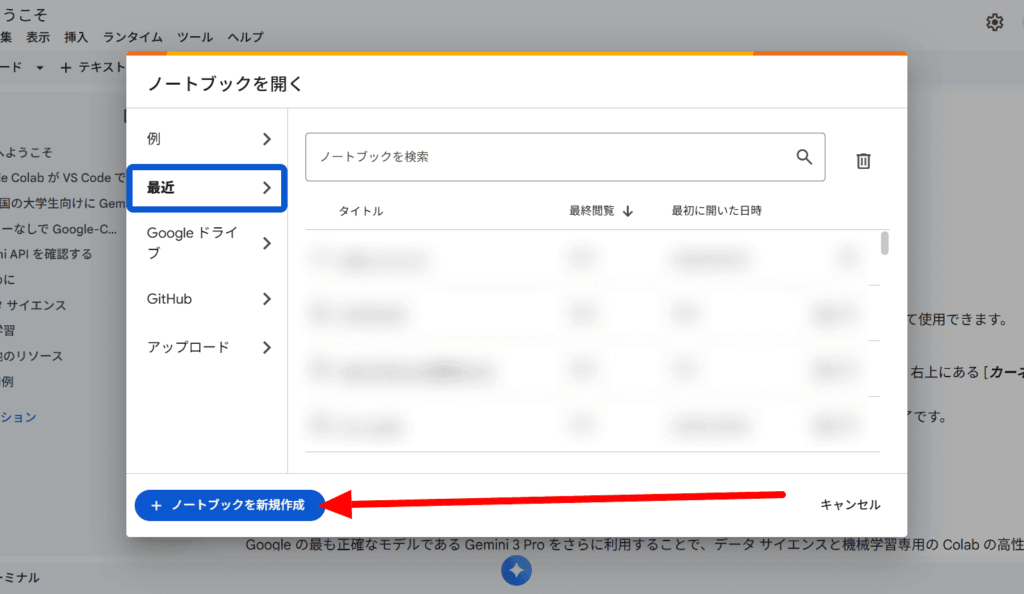Sort by 最初に開いた日時 column header
Viewport: 1024px width, 594px height.
716,211
